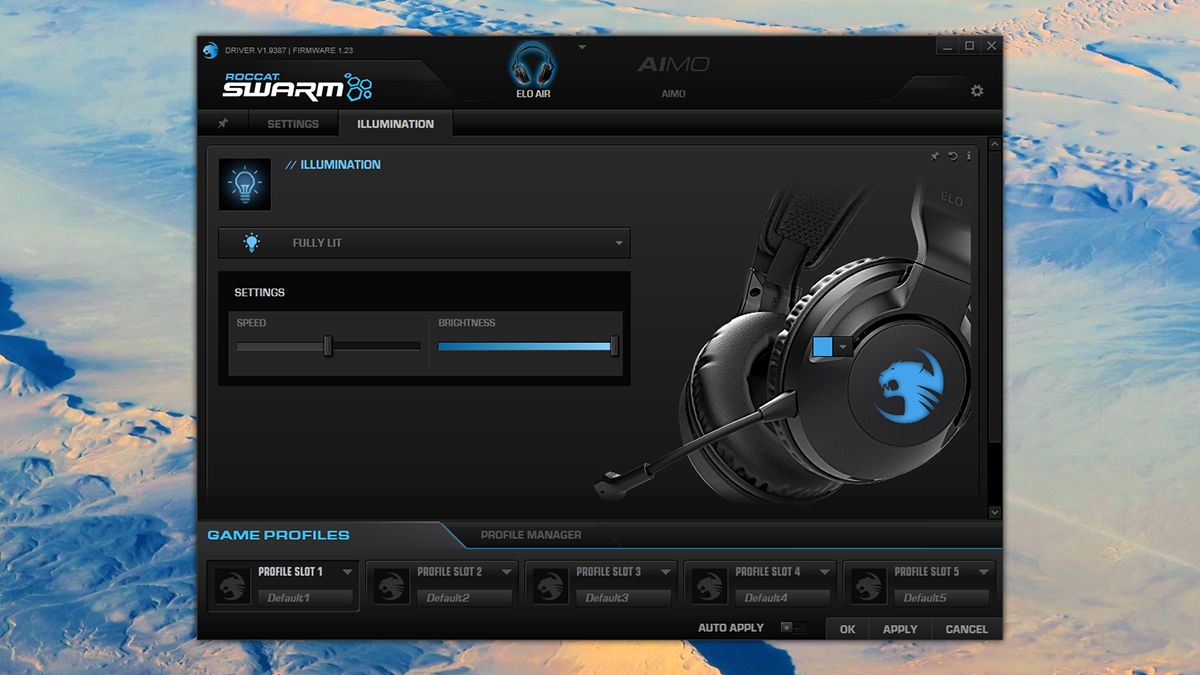Expand the PROFILE SLOT 1 dropdown arrow
Image resolution: width=1200 pixels, height=675 pixels.
(347, 572)
